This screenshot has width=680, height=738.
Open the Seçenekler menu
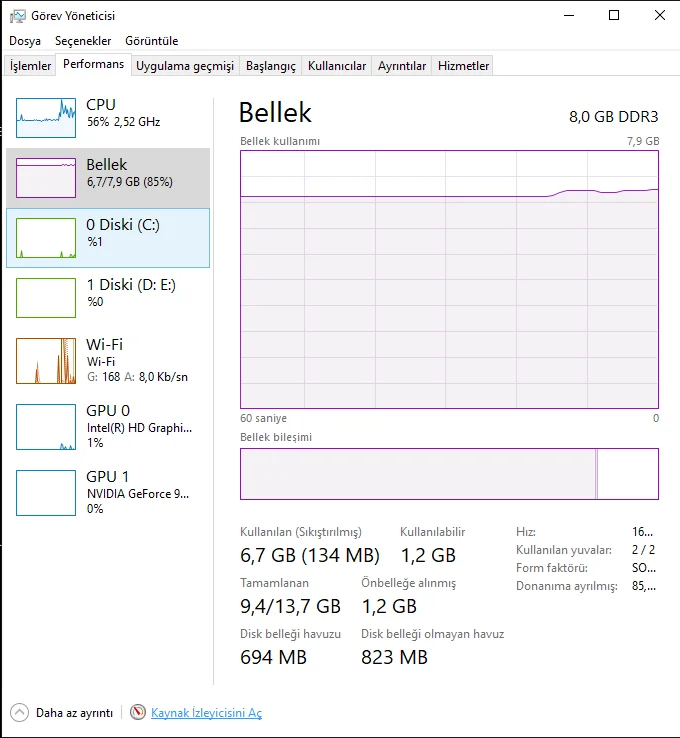tap(83, 41)
